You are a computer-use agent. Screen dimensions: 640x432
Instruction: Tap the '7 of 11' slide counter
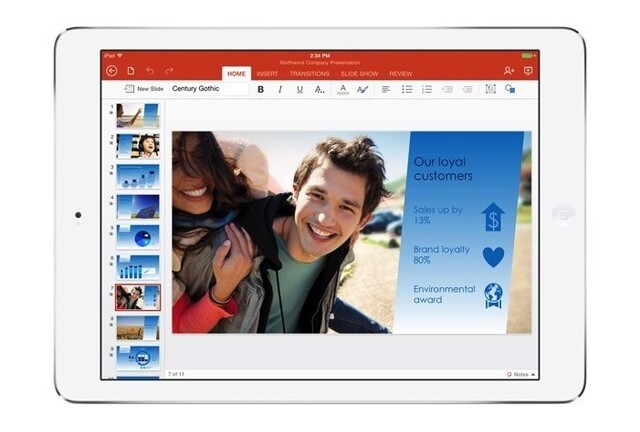pyautogui.click(x=176, y=374)
